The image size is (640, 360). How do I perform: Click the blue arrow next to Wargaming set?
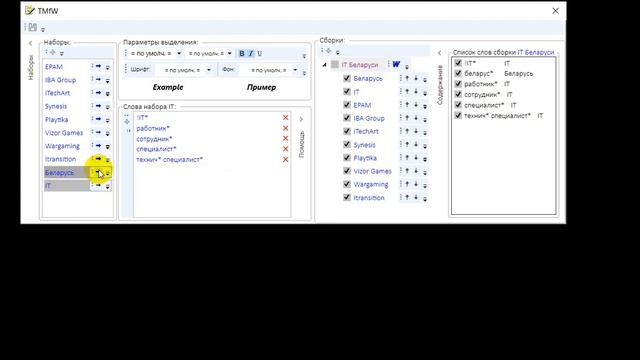click(98, 145)
